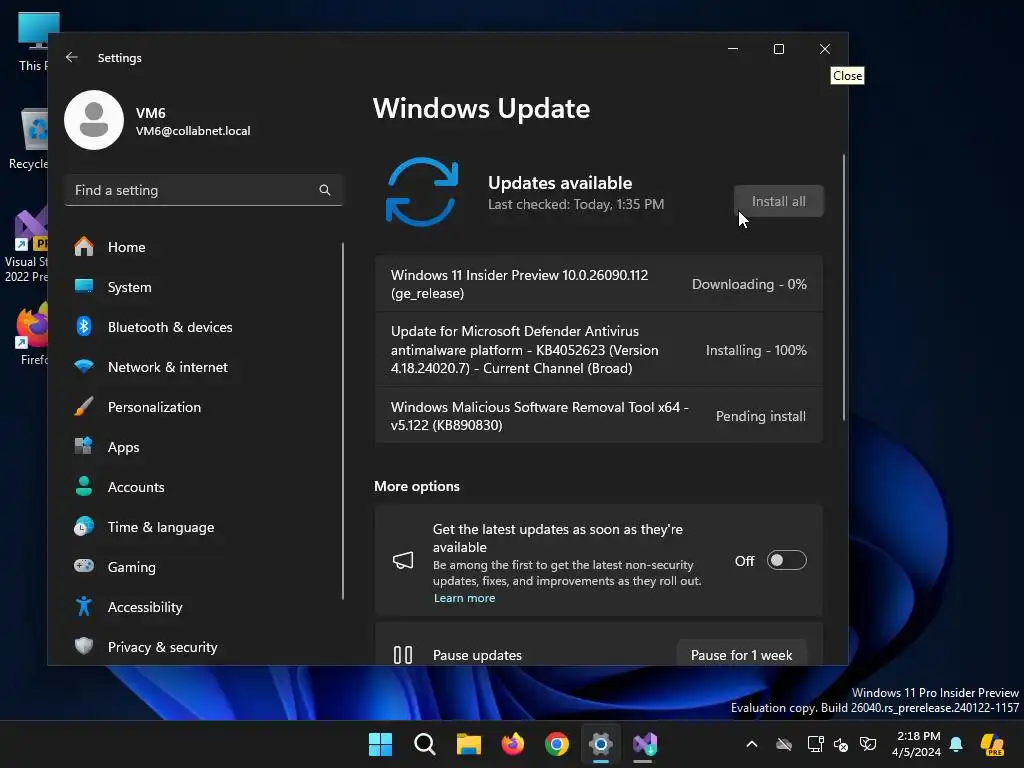
Task: Click the Accessibility figure icon
Action: click(x=84, y=607)
